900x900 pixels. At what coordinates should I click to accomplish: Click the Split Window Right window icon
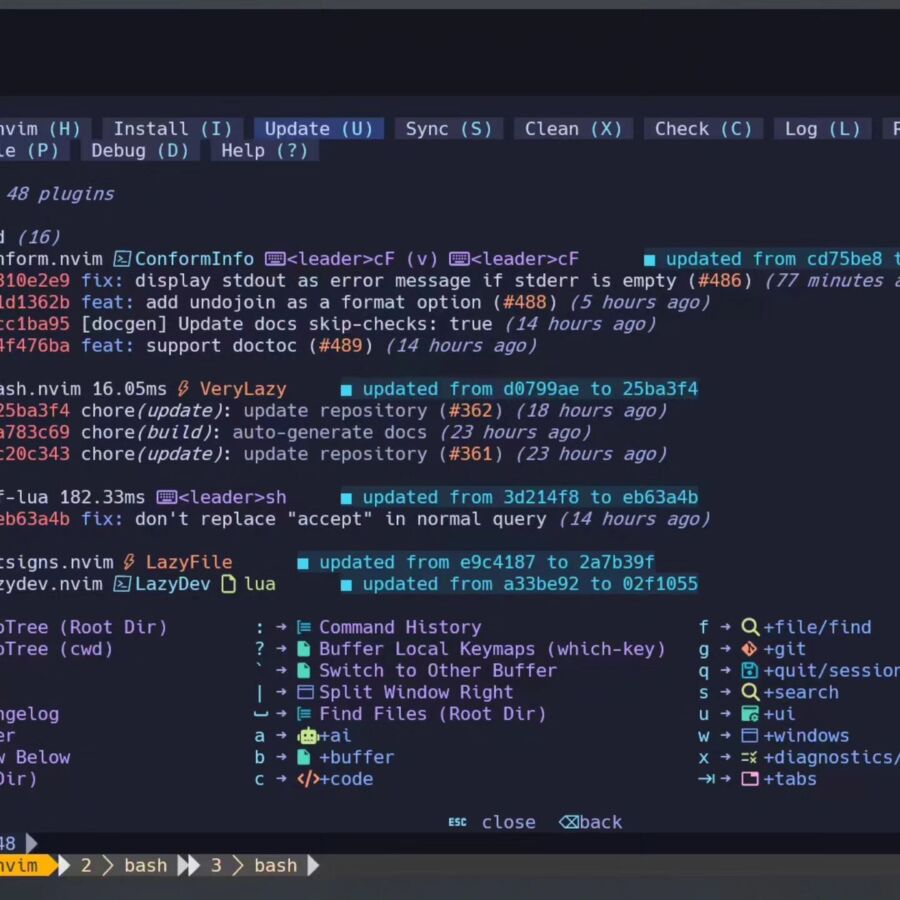(x=305, y=692)
